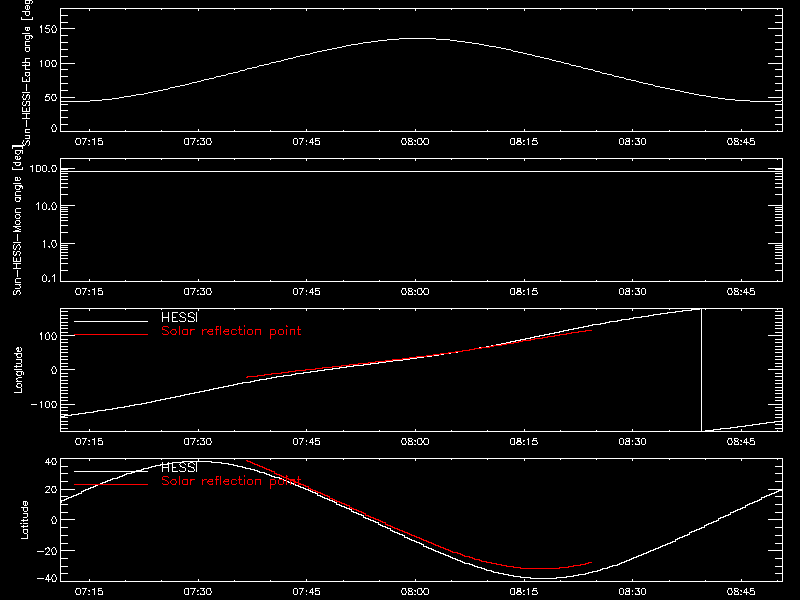Viewport: 800px width, 600px height.
Task: Click the 0 tick on Earth angle axis
Action: (x=54, y=128)
